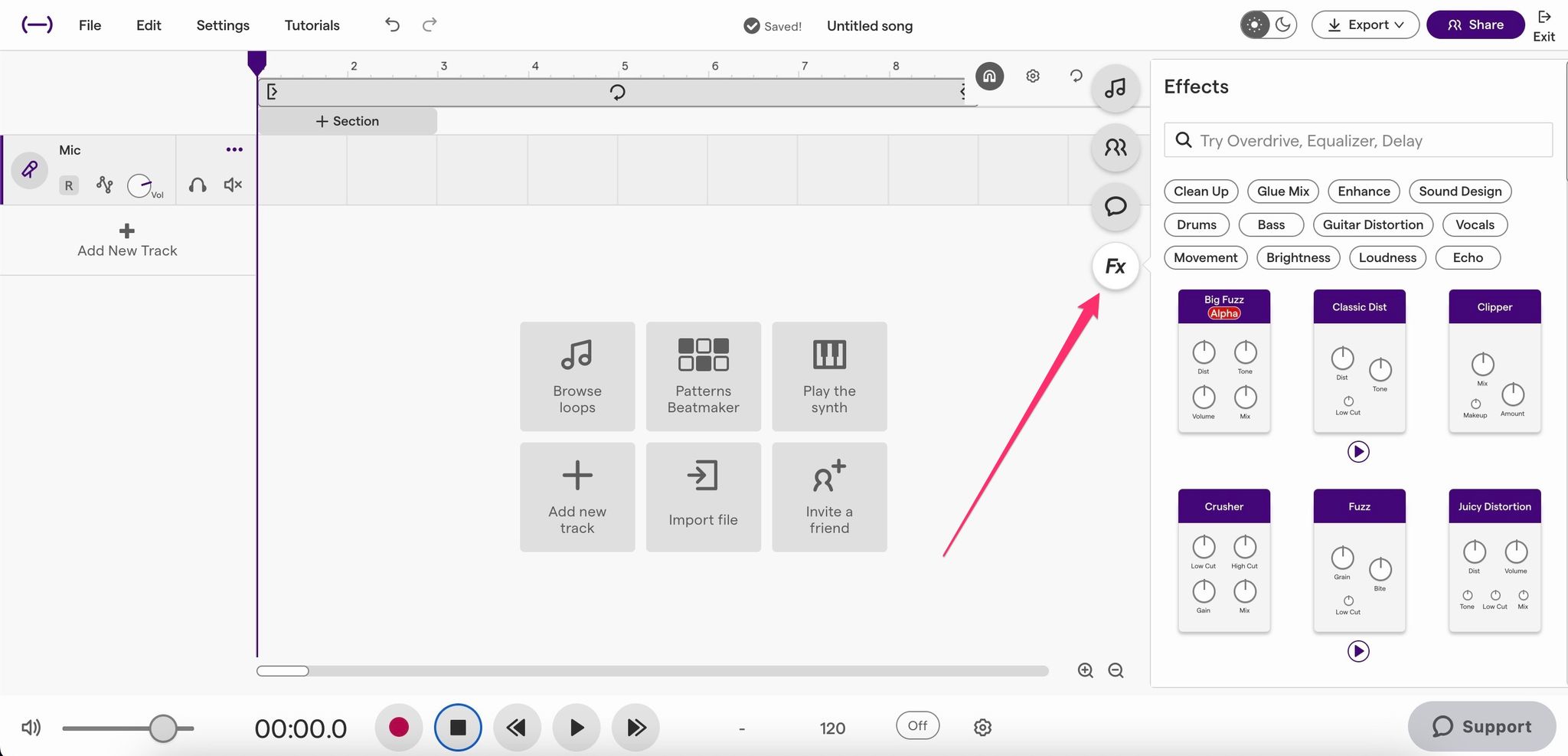1568x756 pixels.
Task: Open the timeline settings gear icon
Action: (1032, 76)
